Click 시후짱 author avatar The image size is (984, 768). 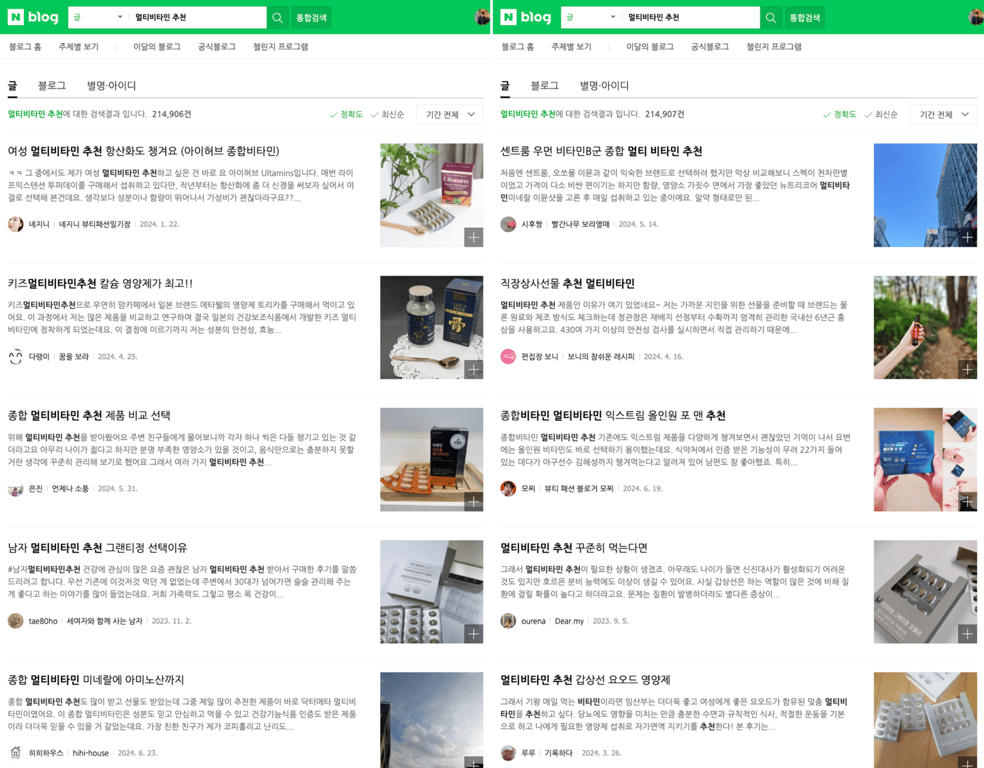(508, 224)
